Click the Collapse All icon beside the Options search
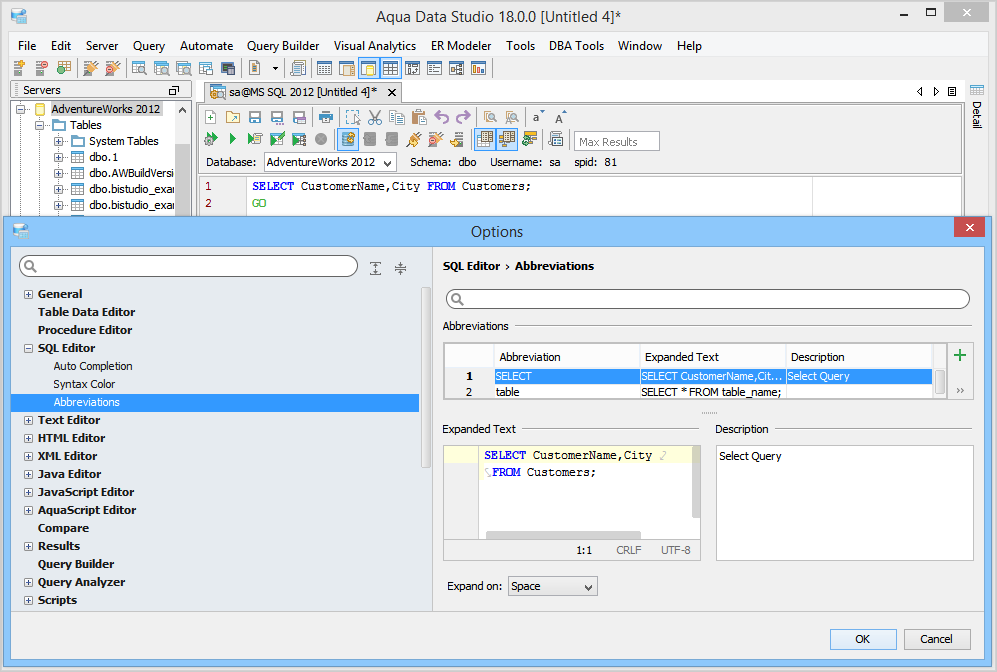The image size is (997, 672). pyautogui.click(x=401, y=268)
